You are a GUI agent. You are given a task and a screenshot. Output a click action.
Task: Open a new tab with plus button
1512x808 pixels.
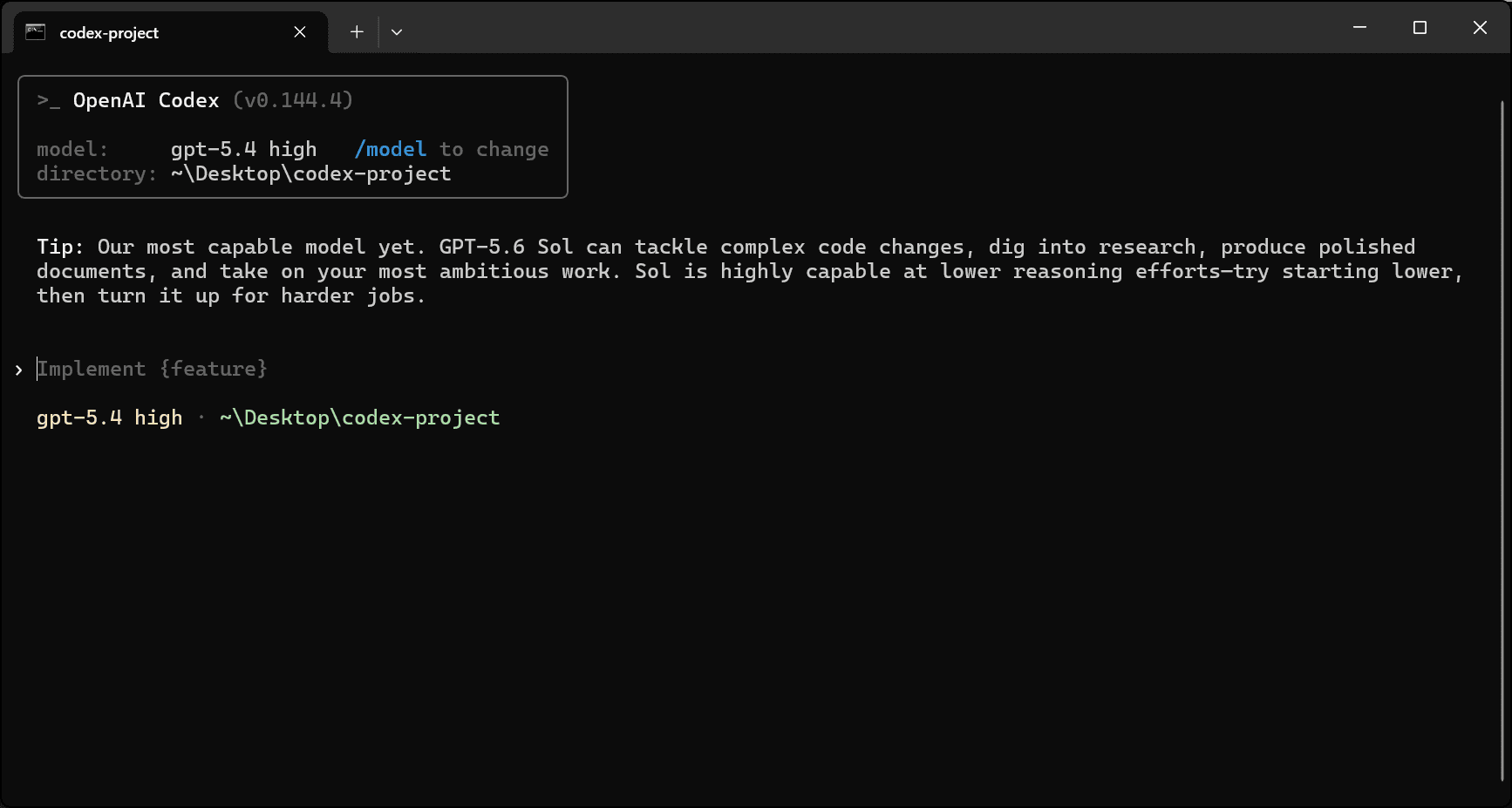point(357,31)
